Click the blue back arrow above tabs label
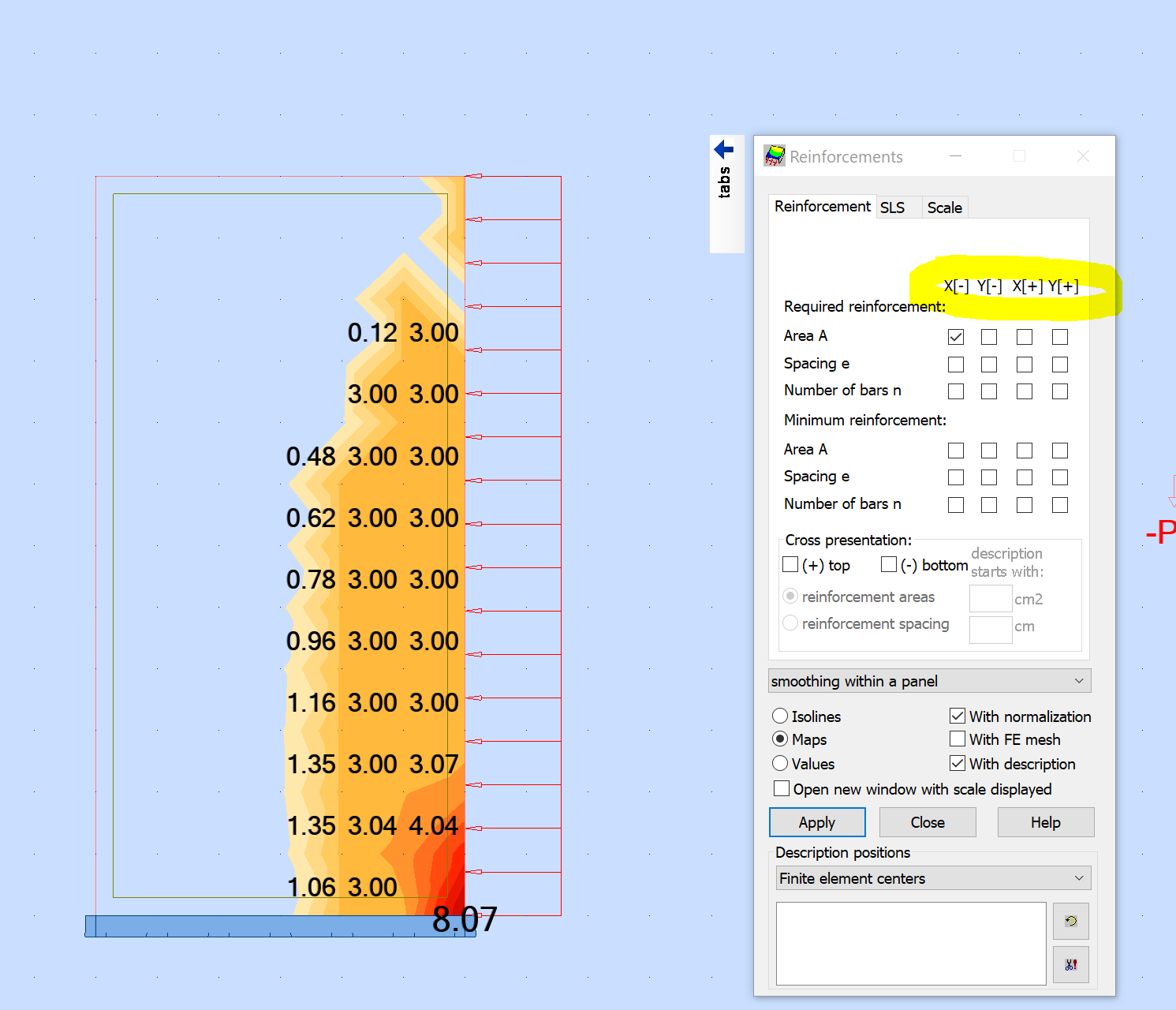1176x1010 pixels. coord(724,148)
